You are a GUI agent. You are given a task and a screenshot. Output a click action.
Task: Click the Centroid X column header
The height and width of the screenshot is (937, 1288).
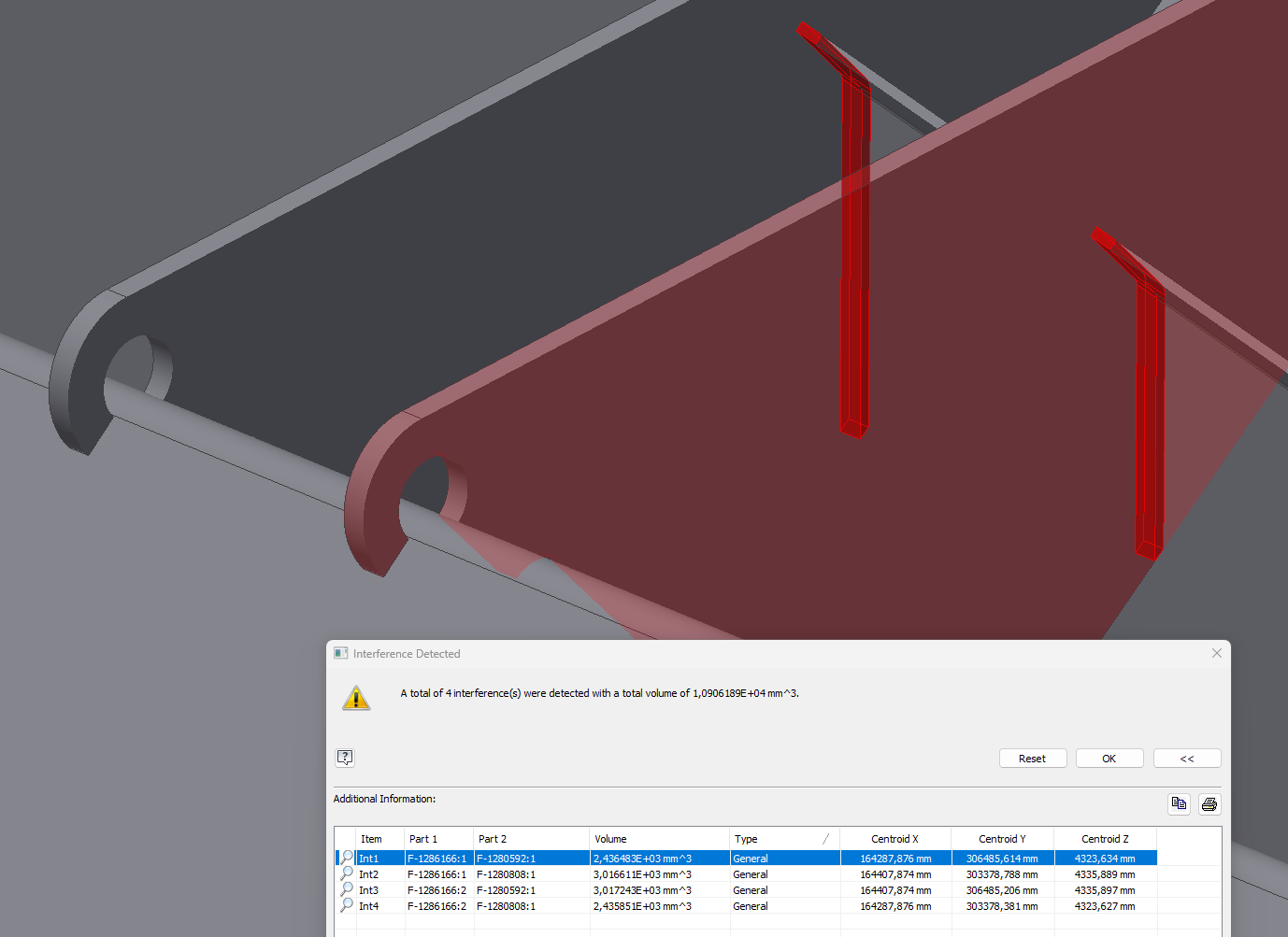[x=894, y=838]
